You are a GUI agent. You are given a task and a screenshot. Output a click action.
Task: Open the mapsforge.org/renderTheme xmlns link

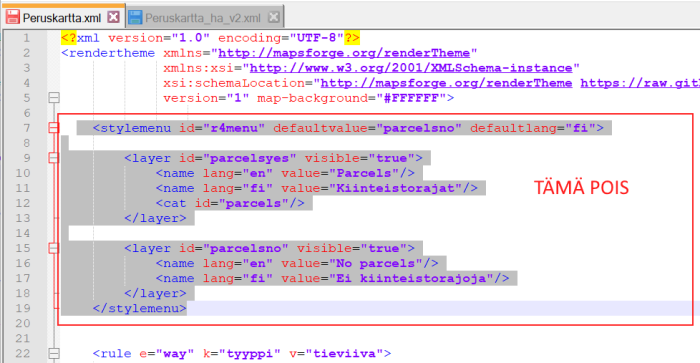click(344, 53)
